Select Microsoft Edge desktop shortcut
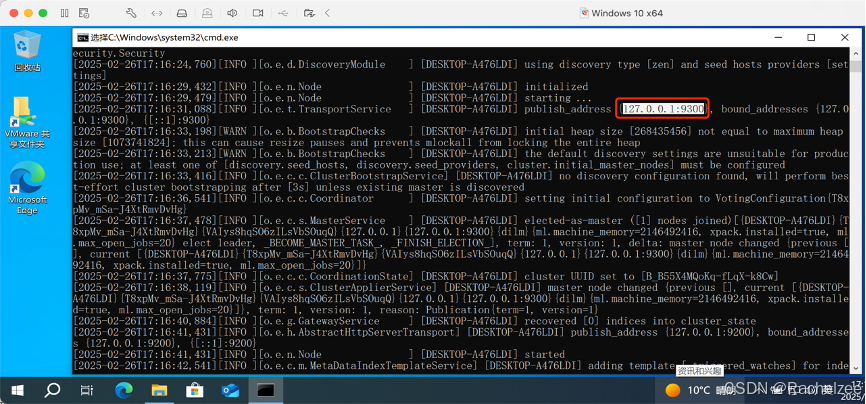The height and width of the screenshot is (404, 866). pos(27,190)
